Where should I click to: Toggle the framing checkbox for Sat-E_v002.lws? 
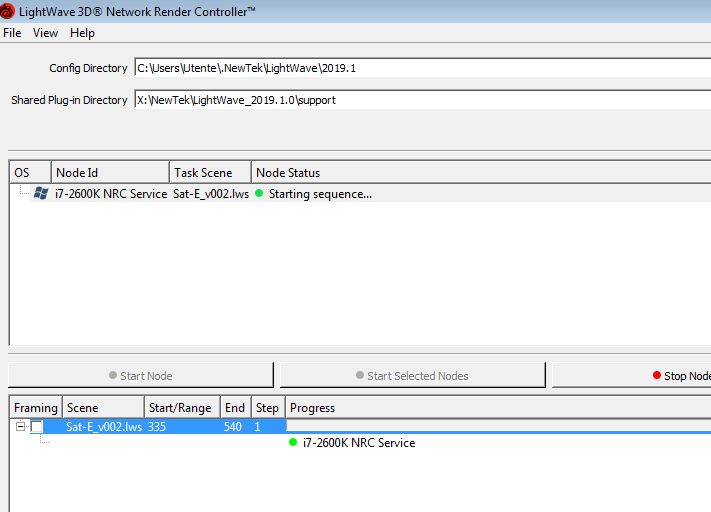click(x=37, y=426)
